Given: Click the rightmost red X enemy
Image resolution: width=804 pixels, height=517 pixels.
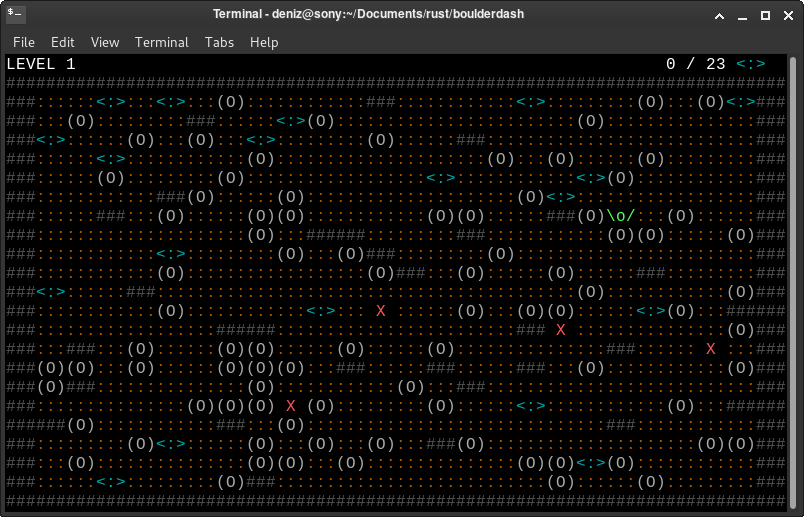Looking at the screenshot, I should click(x=711, y=349).
